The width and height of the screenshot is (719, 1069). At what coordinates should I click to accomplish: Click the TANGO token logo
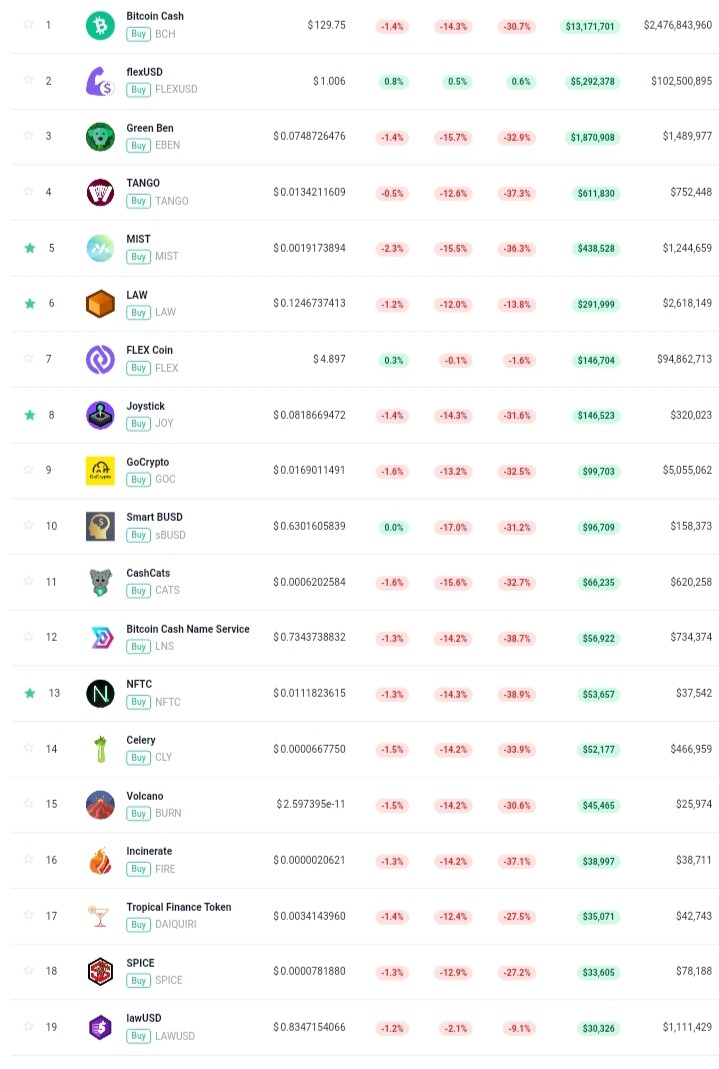coord(100,192)
